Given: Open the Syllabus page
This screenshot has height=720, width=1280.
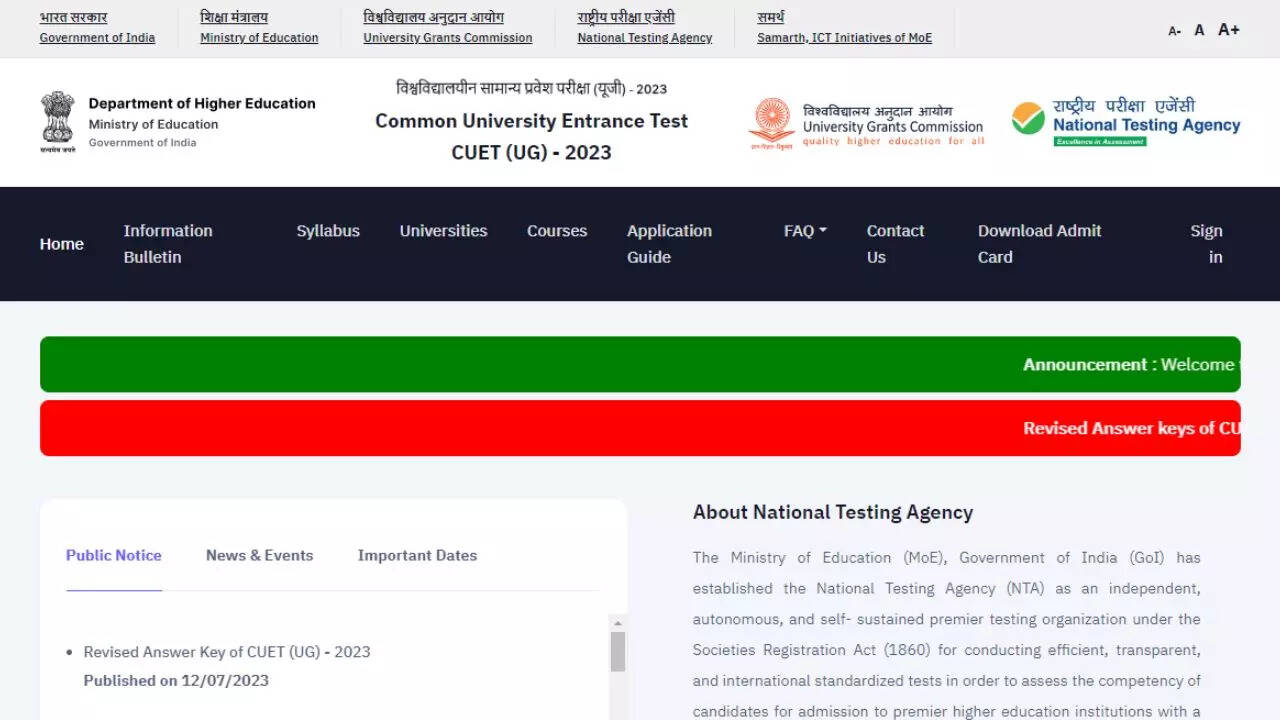Looking at the screenshot, I should 328,231.
